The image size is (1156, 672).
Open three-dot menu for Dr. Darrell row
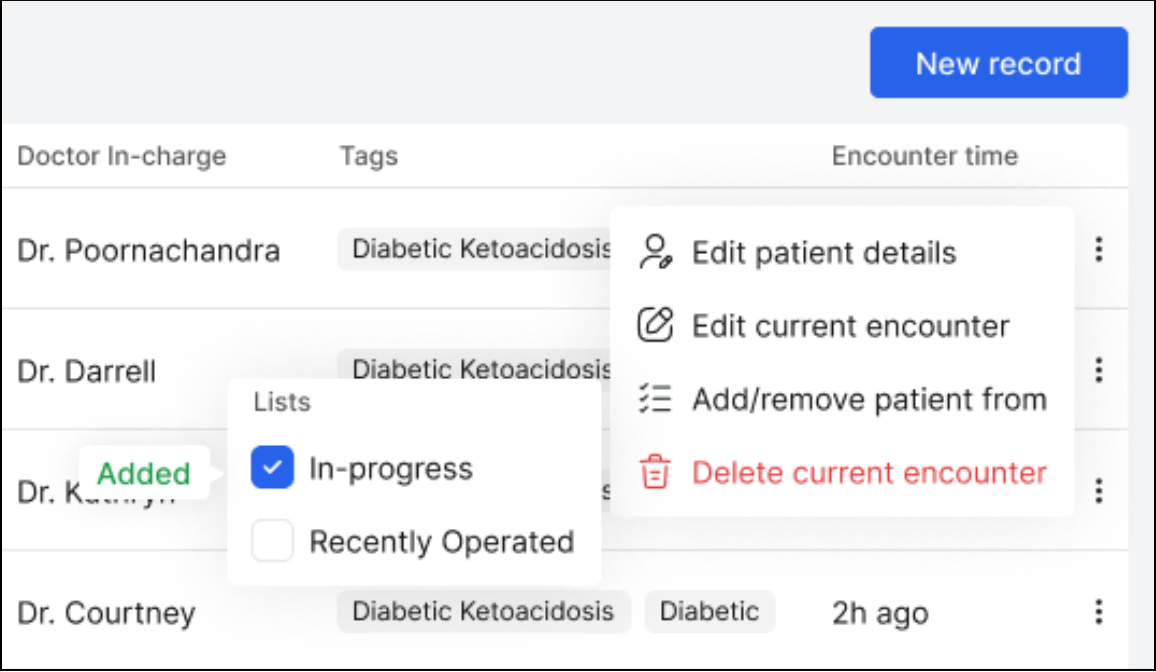1098,370
